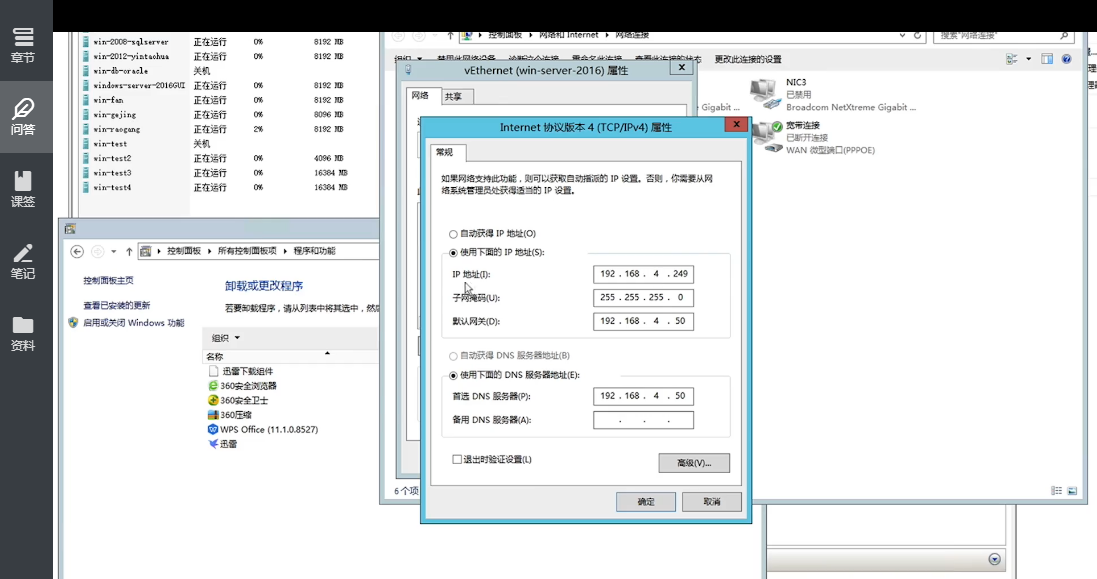The image size is (1097, 579).
Task: Refresh the network connections address bar
Action: point(917,35)
